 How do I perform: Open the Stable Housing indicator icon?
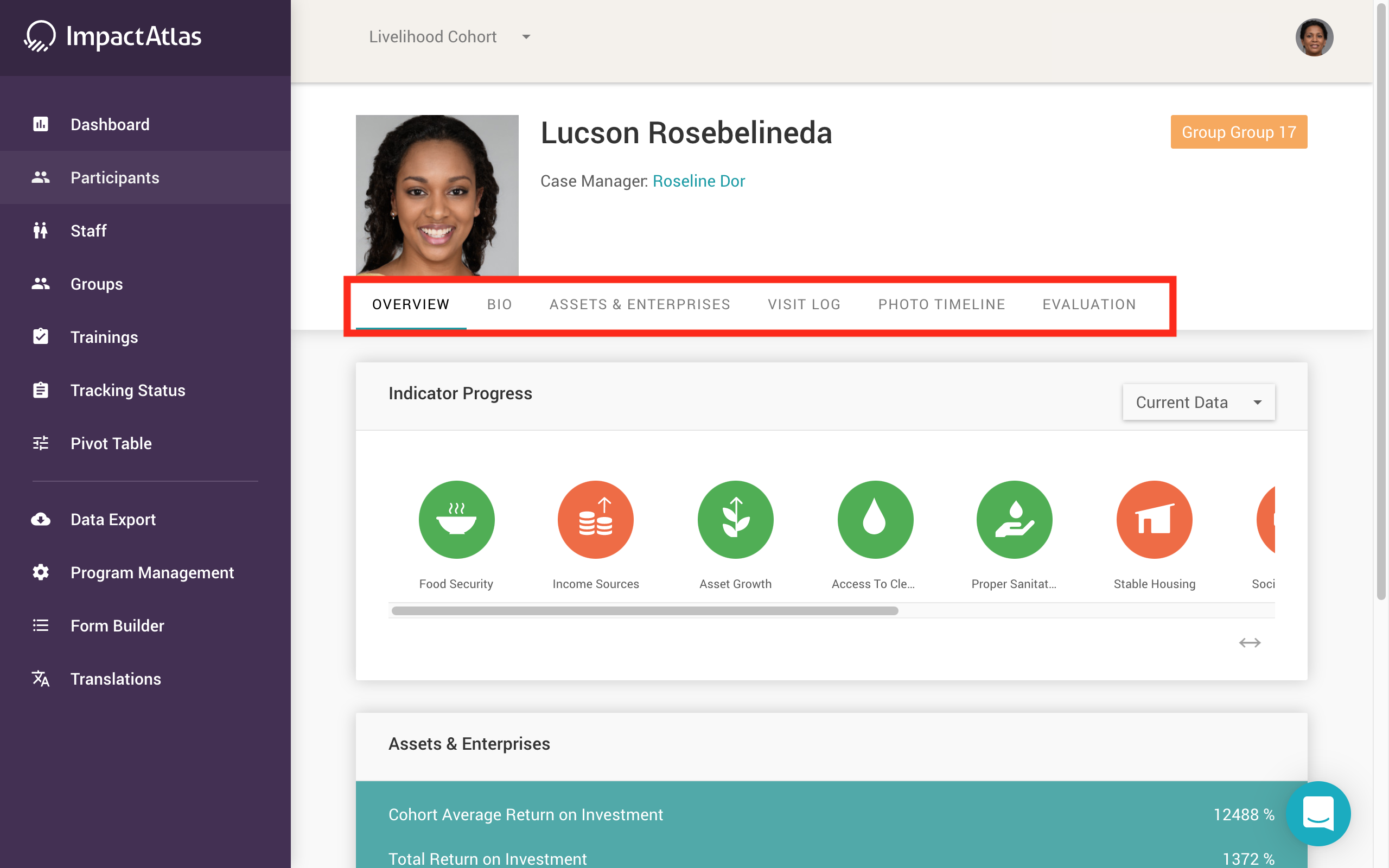(1154, 519)
